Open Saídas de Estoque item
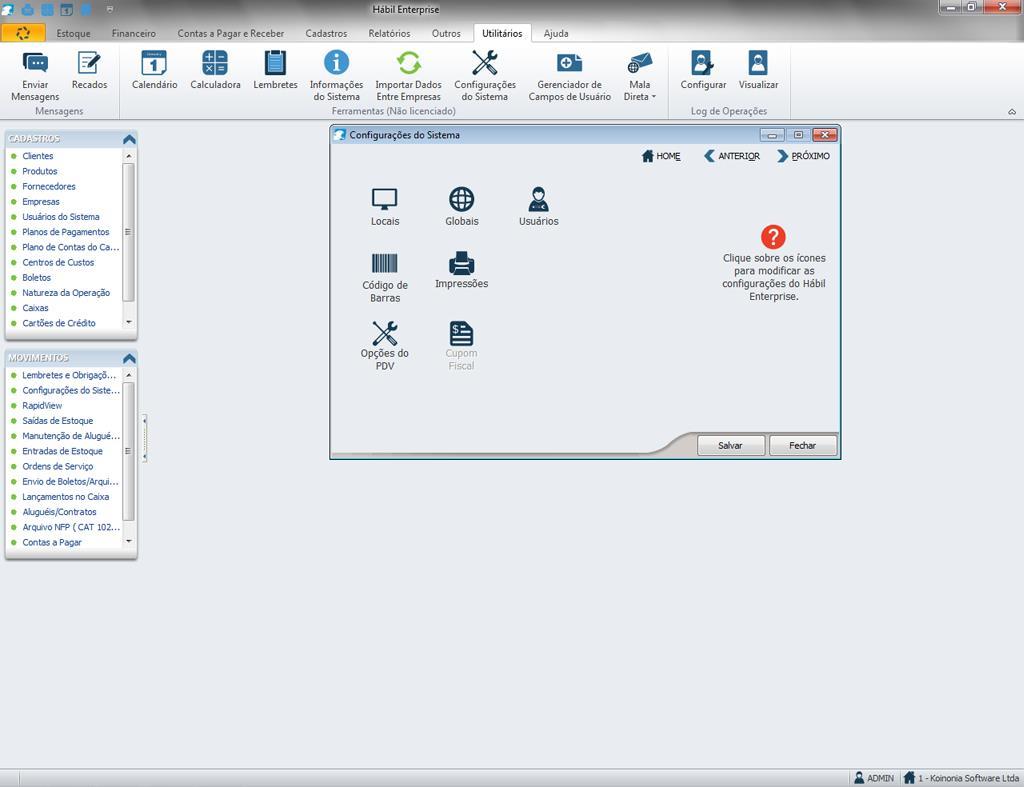The image size is (1024, 787). pos(57,421)
